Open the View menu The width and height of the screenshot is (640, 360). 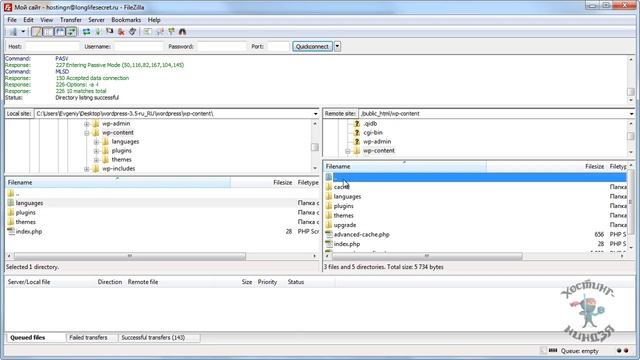coord(47,20)
